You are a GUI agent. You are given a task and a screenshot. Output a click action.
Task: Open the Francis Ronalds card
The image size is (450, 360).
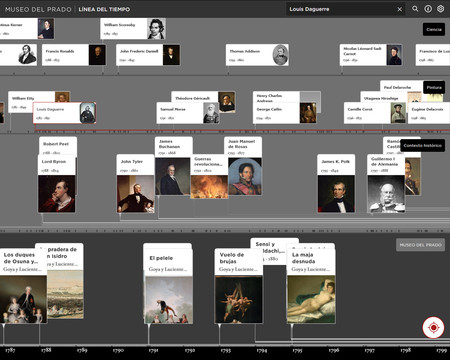point(74,55)
